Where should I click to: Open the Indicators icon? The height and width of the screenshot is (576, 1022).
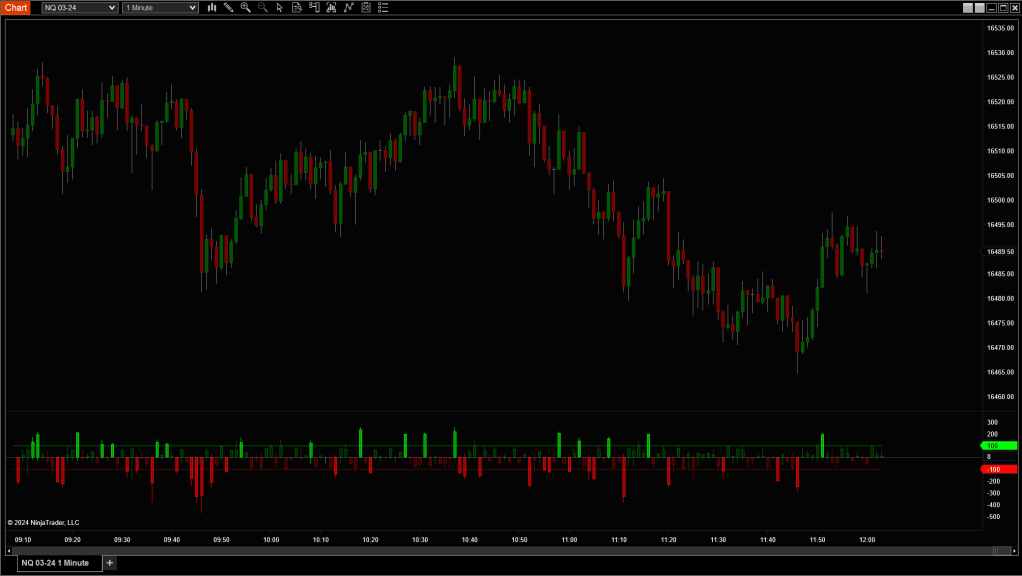click(x=348, y=7)
